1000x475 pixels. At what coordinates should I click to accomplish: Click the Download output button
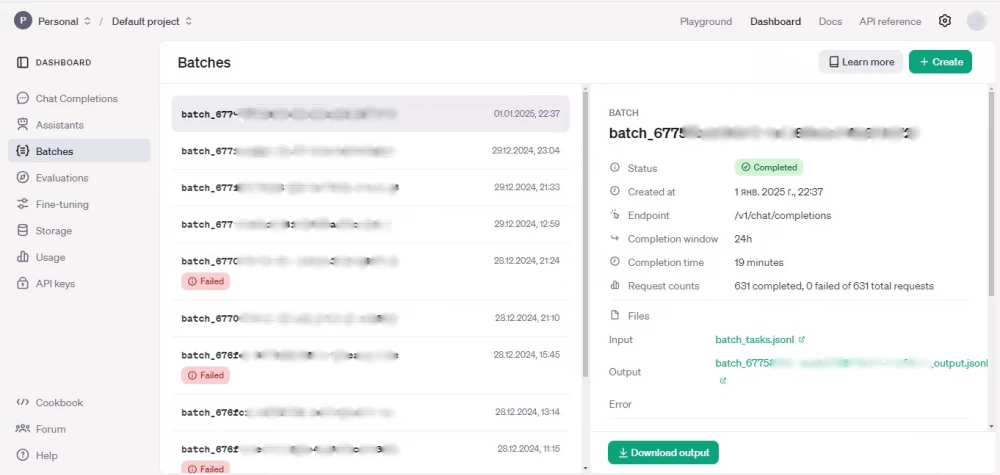pos(663,453)
